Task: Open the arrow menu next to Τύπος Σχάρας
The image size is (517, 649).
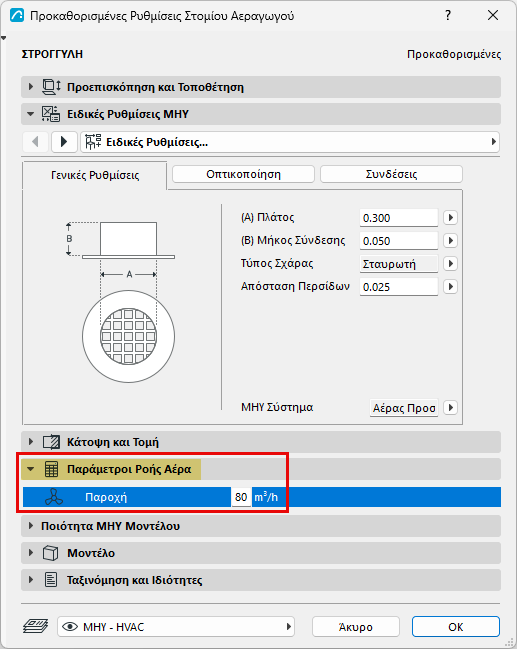Action: pos(450,264)
